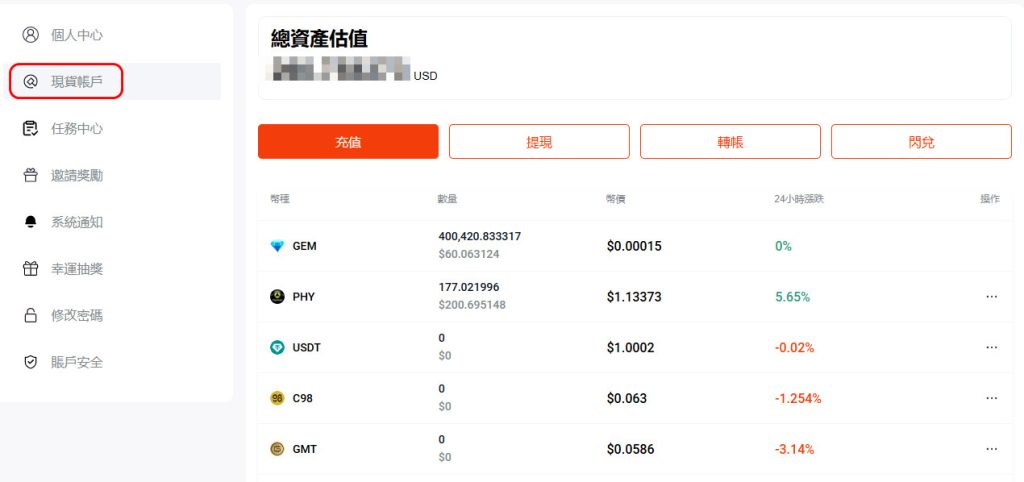Click the 總資產估值 heading
The height and width of the screenshot is (482, 1024).
click(x=319, y=39)
